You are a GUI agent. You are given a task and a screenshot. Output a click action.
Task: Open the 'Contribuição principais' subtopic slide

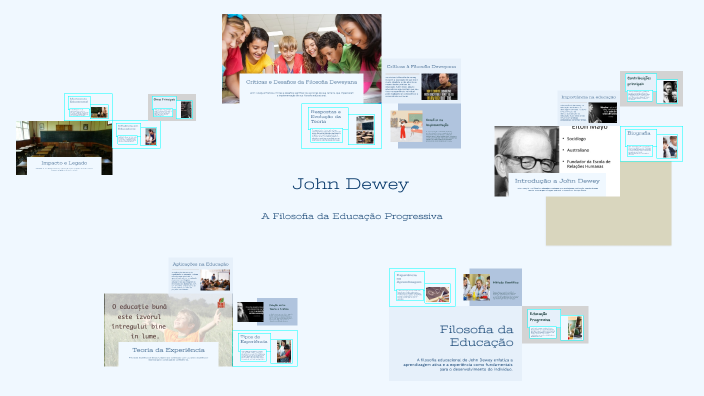point(651,88)
